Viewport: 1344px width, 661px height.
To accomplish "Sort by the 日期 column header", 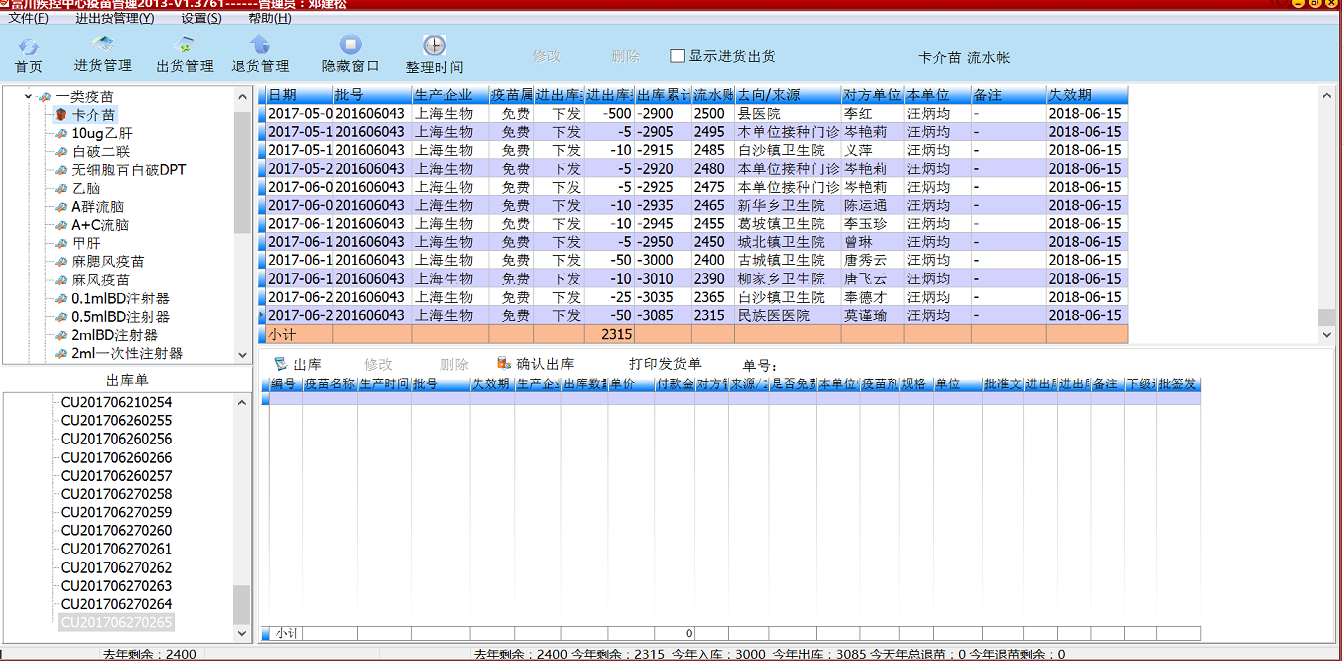I will point(299,95).
